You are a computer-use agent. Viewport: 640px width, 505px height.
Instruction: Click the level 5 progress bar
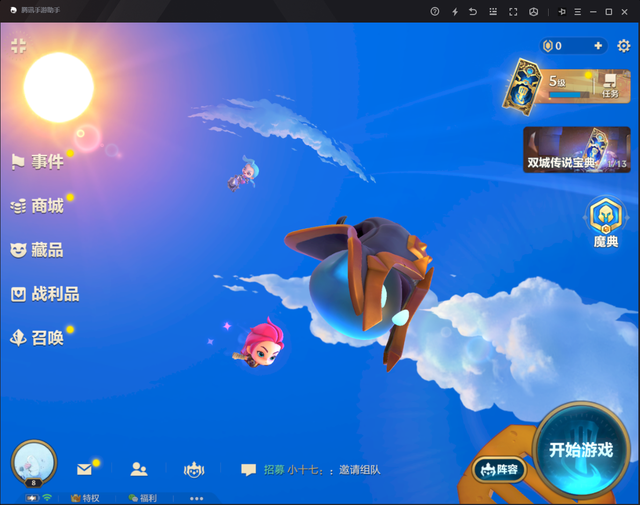pos(569,95)
